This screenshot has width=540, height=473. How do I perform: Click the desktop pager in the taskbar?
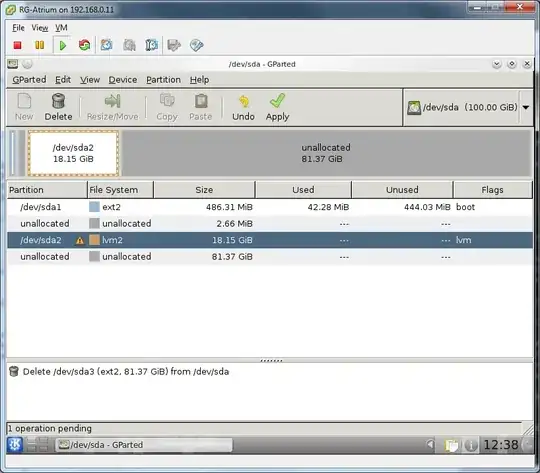(x=38, y=445)
